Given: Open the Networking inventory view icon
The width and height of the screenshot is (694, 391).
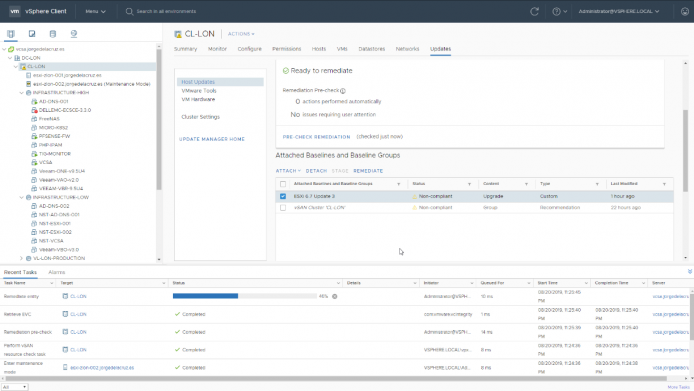Looking at the screenshot, I should (x=74, y=34).
